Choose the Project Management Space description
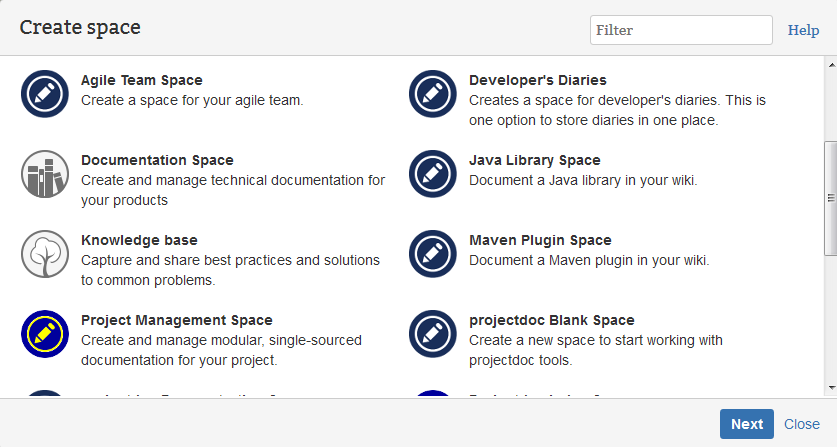The height and width of the screenshot is (447, 837). pos(220,350)
